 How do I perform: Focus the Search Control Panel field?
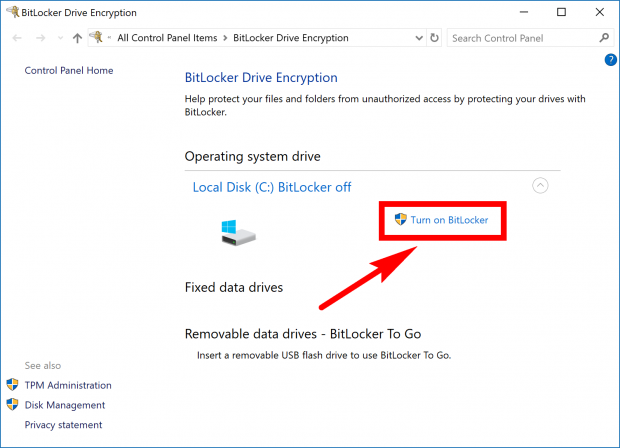click(520, 38)
